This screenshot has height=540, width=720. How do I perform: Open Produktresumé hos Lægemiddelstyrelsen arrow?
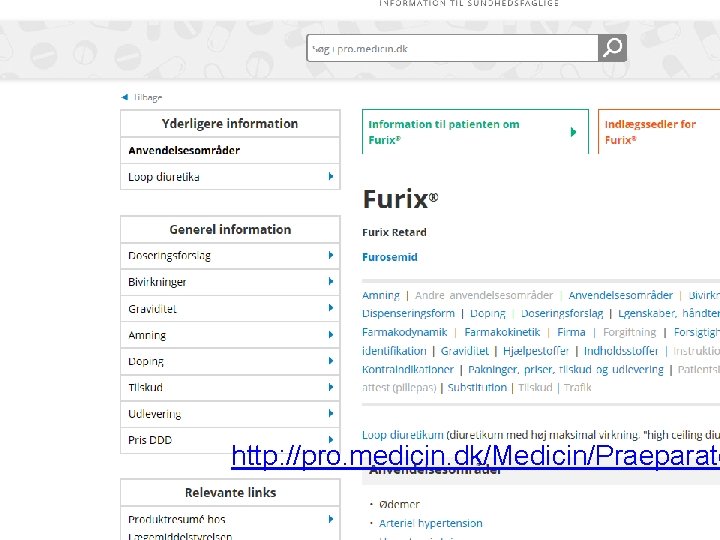click(x=331, y=519)
